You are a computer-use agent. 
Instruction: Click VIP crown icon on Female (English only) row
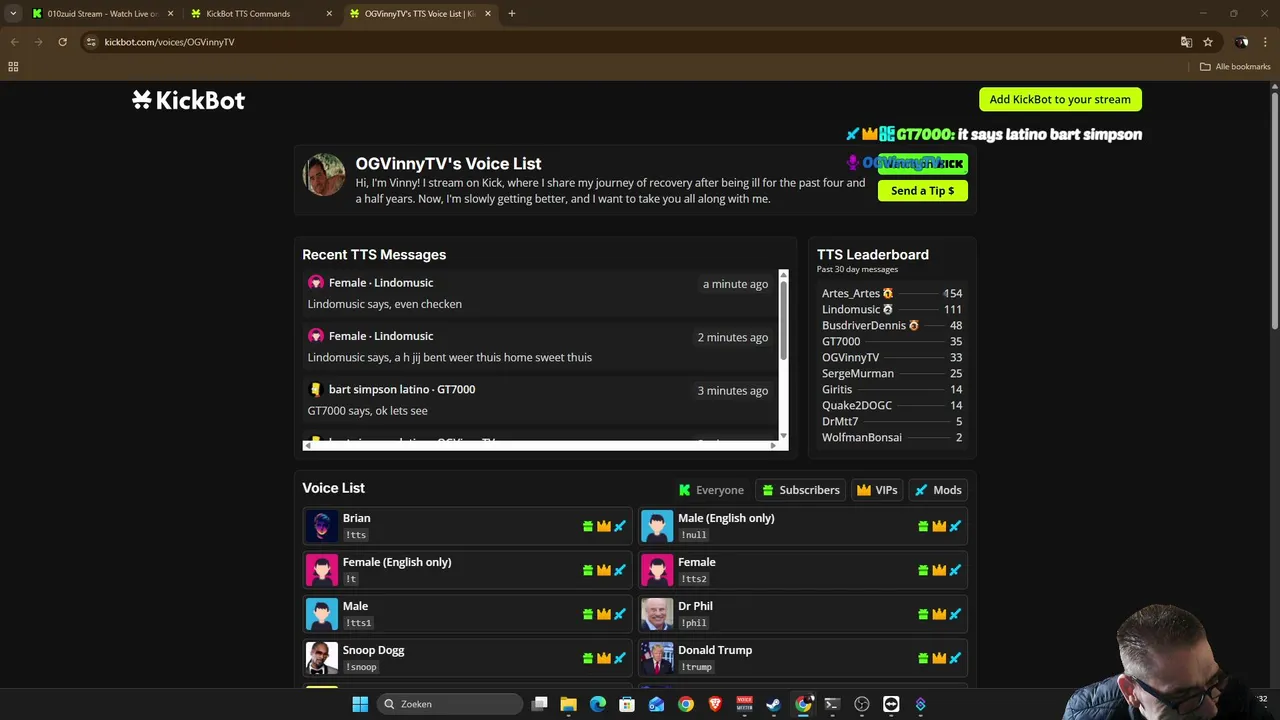click(604, 570)
